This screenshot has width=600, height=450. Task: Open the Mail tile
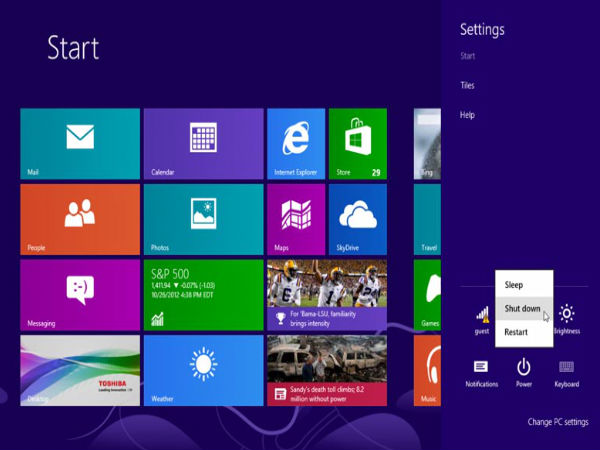click(80, 144)
